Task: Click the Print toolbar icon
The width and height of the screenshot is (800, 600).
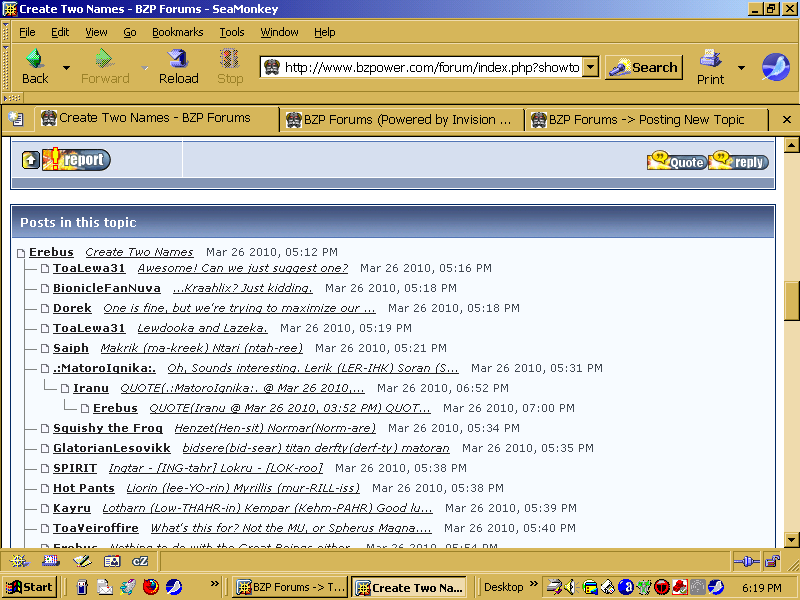Action: tap(710, 66)
